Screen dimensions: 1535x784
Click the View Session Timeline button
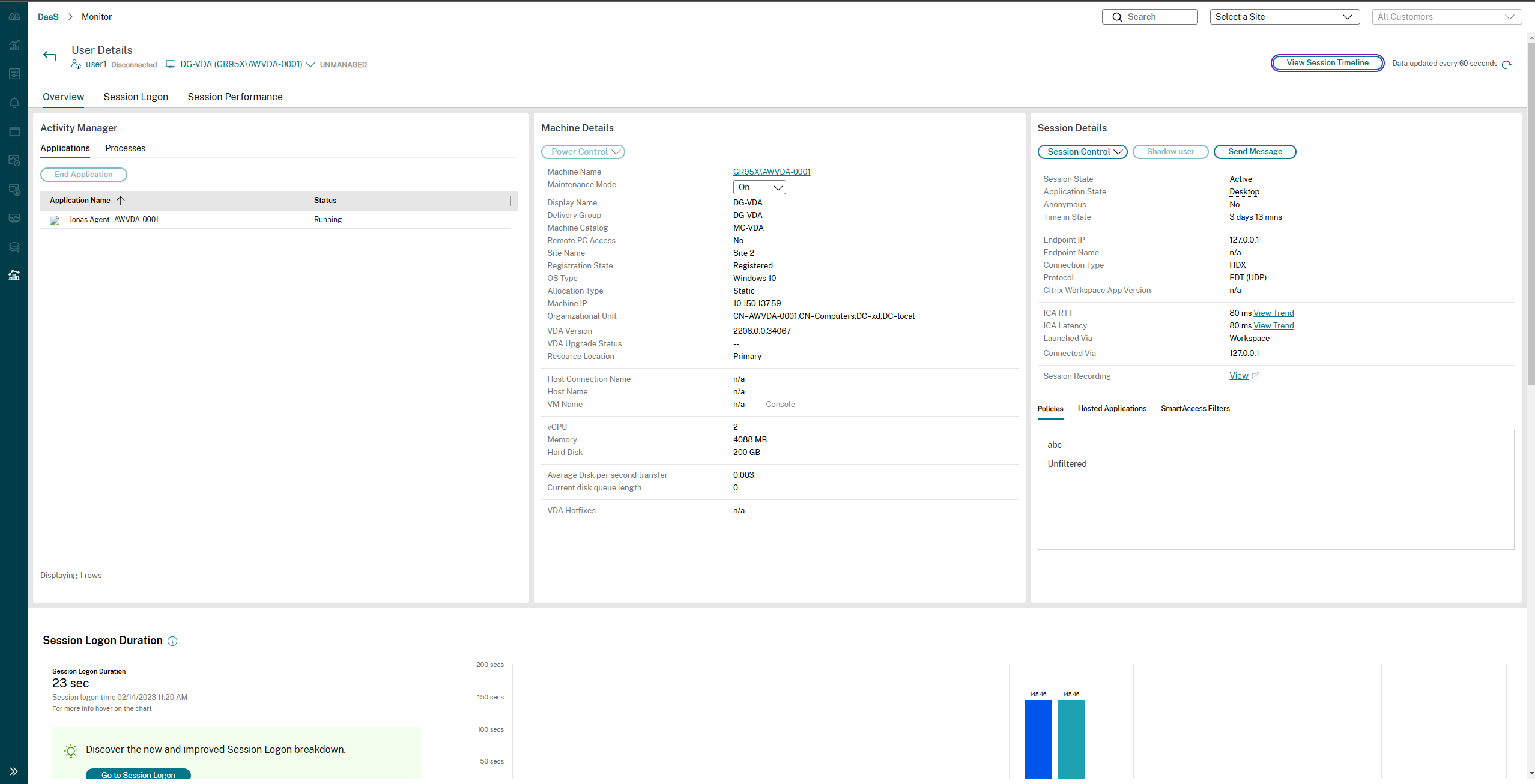1327,63
